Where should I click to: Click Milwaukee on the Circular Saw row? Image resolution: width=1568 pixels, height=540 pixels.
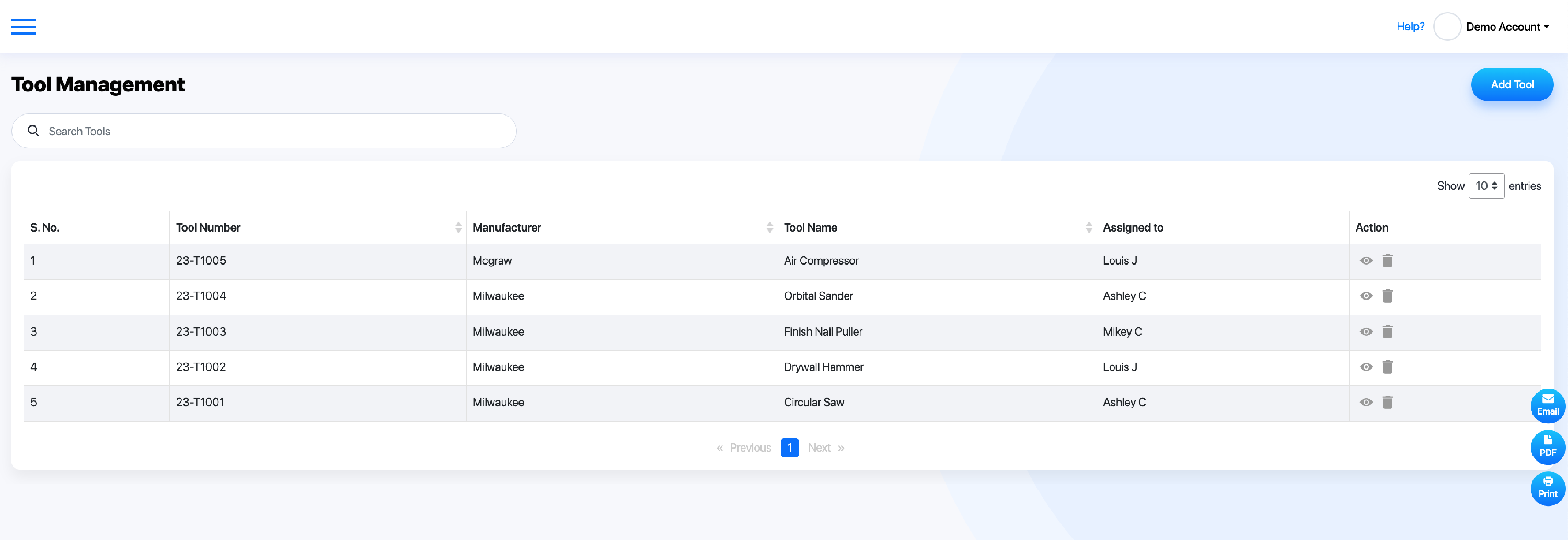tap(498, 403)
